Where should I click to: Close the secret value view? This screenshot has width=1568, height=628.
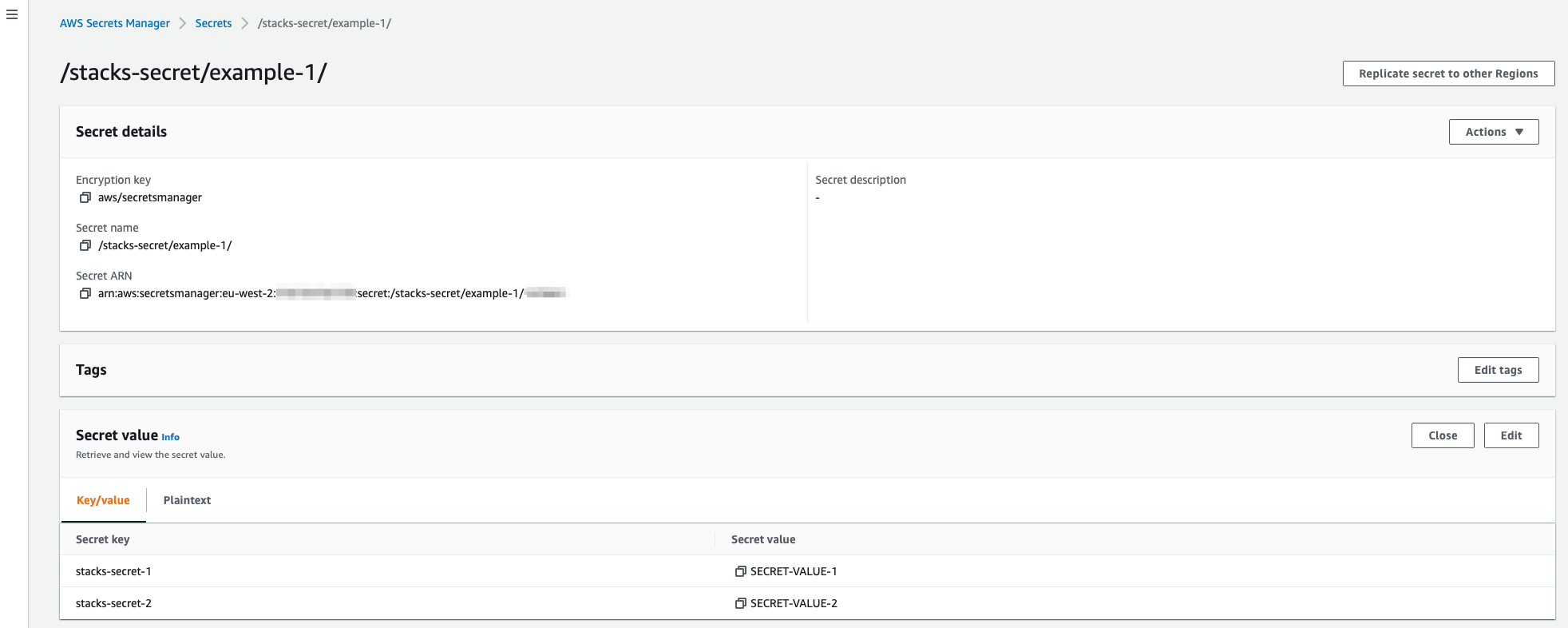coord(1443,435)
